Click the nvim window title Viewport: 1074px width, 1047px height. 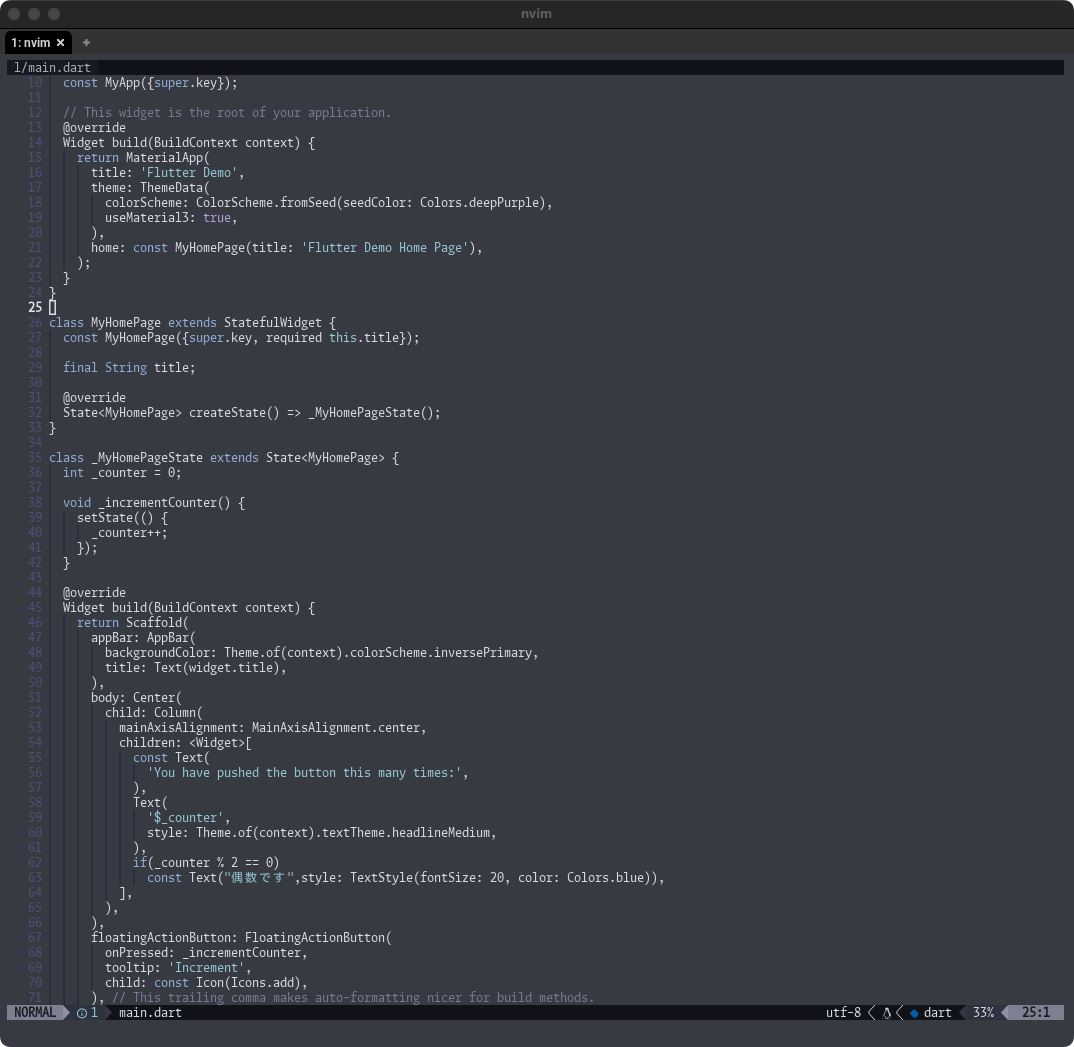[536, 14]
